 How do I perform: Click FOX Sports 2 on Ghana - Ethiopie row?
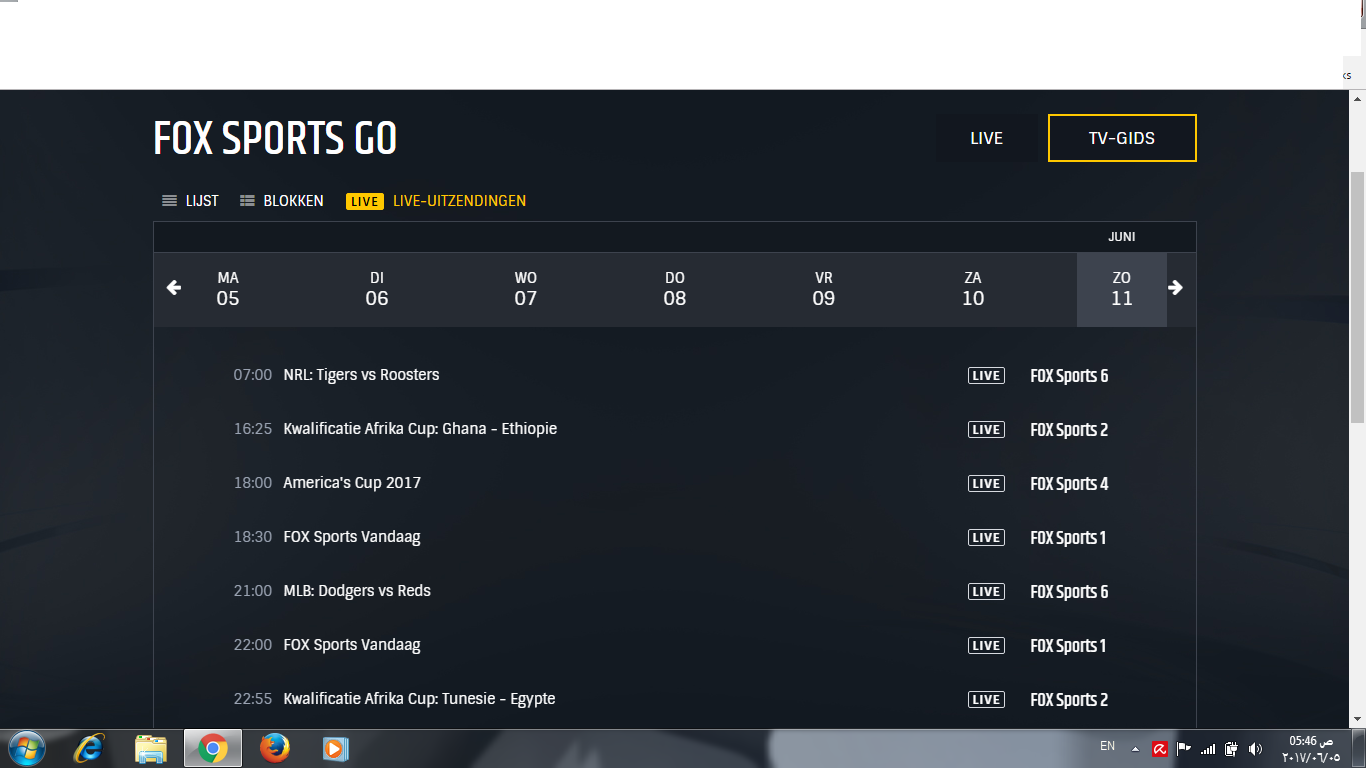(1069, 430)
